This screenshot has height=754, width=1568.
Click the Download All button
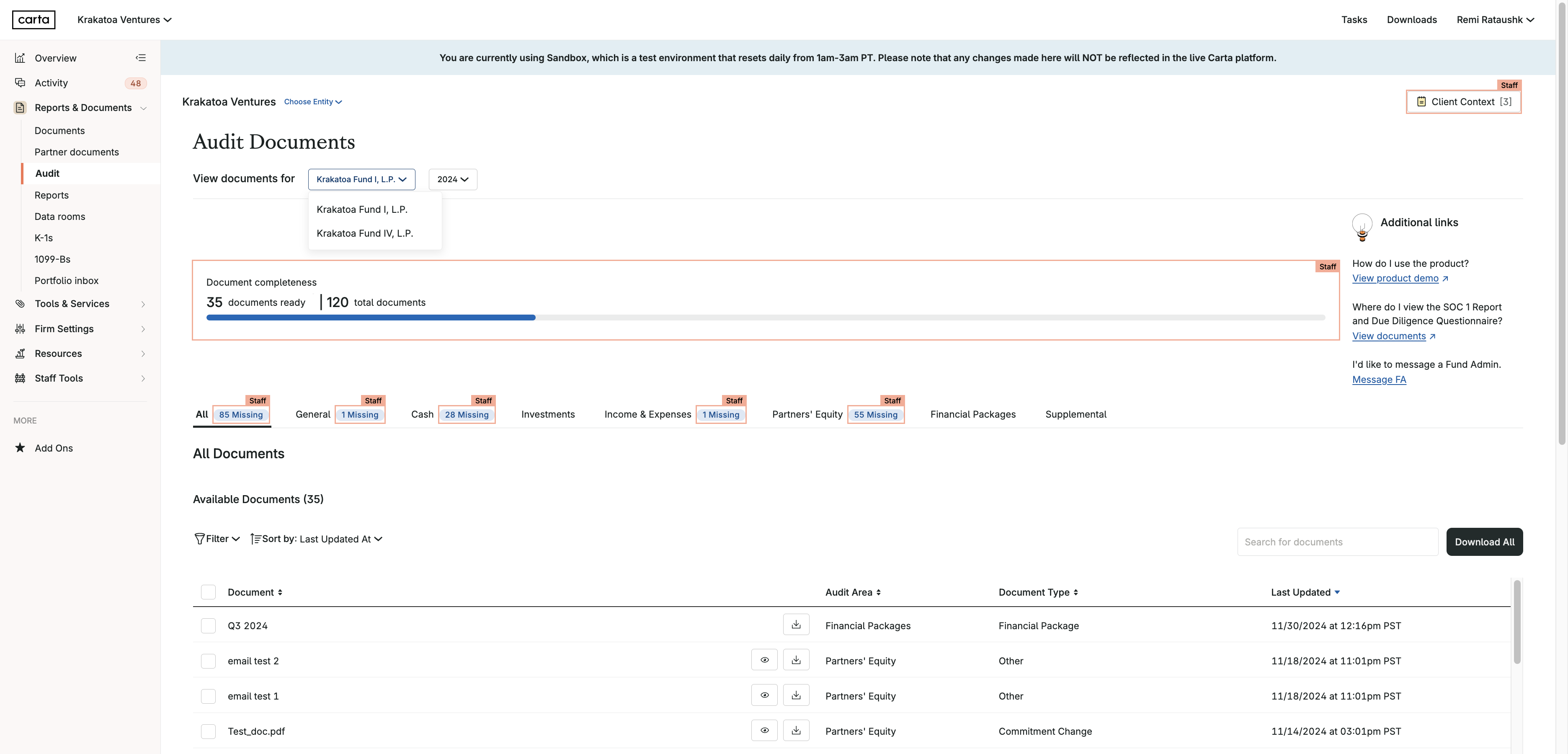[x=1484, y=542]
